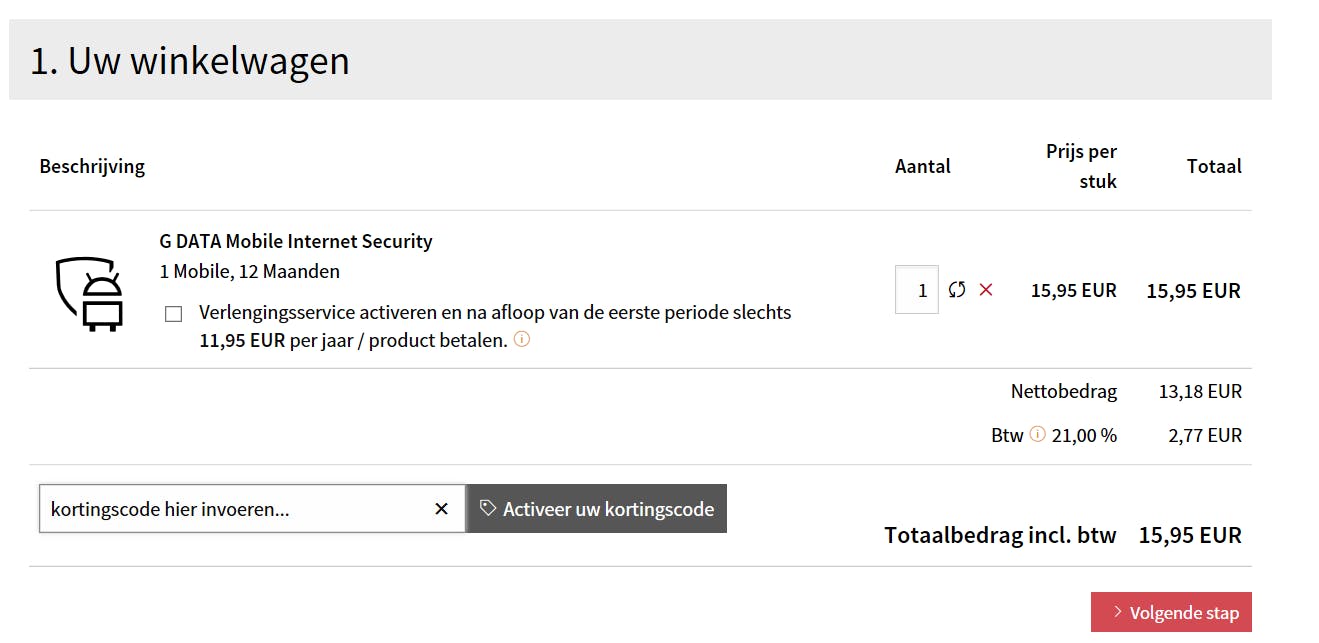Screen dimensions: 1319x643
Task: Clear the discount code field with X
Action: tap(441, 509)
